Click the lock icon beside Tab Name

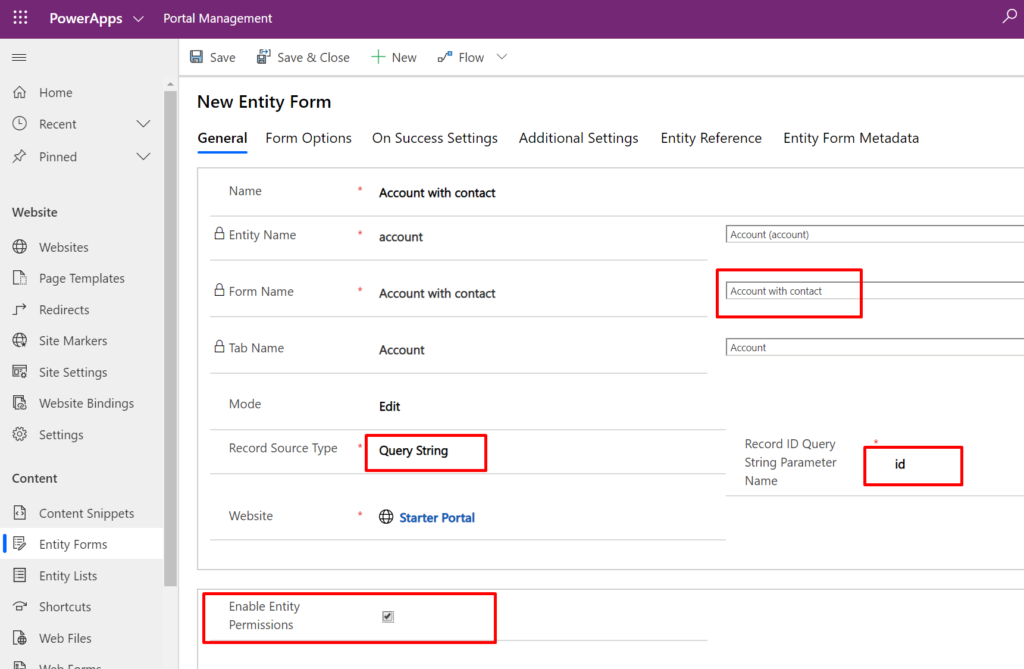219,346
